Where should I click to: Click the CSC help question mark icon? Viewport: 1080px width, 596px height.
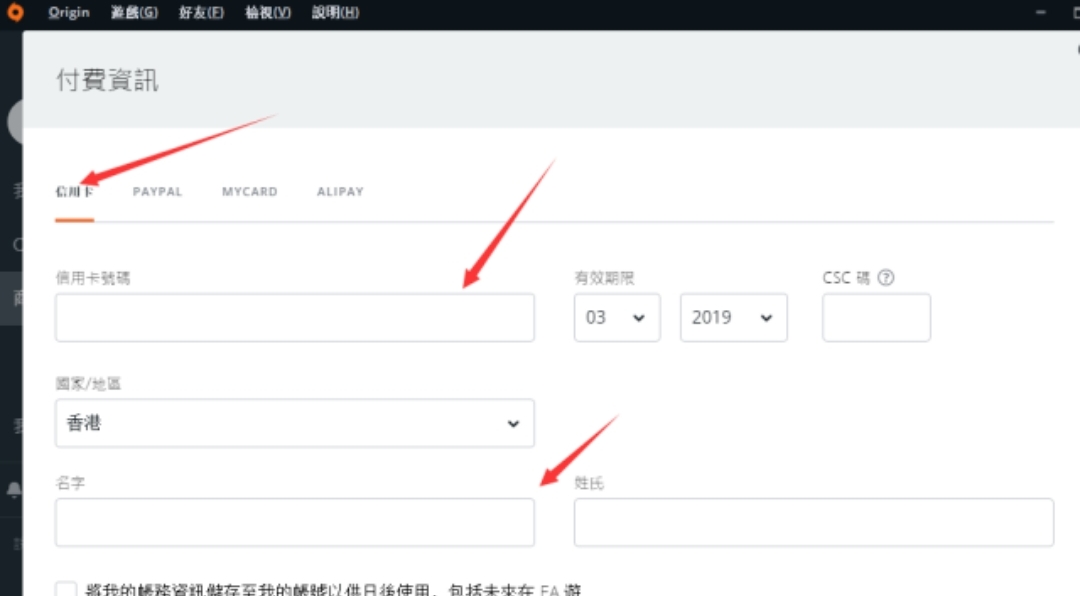(886, 278)
